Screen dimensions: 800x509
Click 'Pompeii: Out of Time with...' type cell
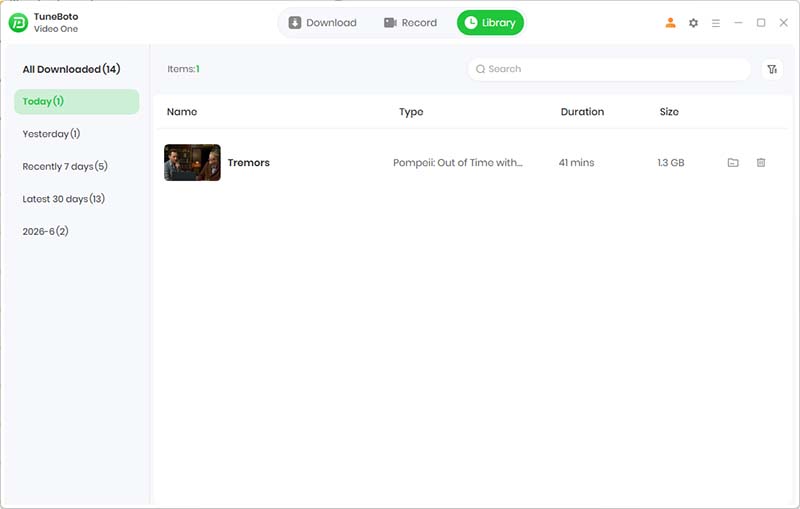(x=458, y=163)
